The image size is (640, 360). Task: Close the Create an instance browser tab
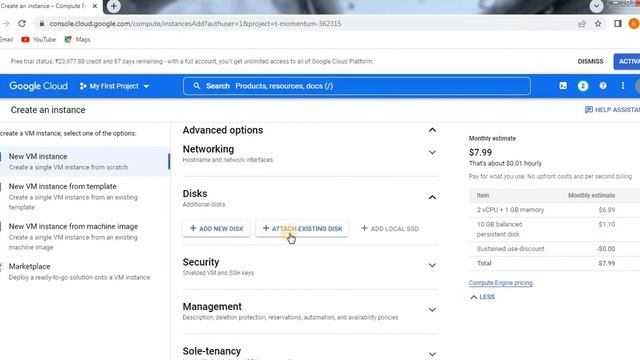coord(95,6)
